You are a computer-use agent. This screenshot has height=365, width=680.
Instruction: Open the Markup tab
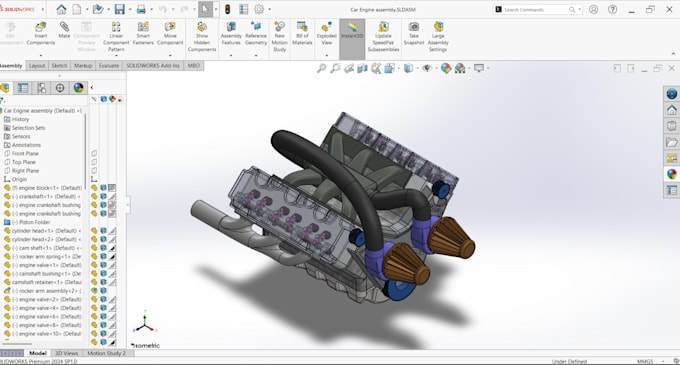click(x=83, y=65)
